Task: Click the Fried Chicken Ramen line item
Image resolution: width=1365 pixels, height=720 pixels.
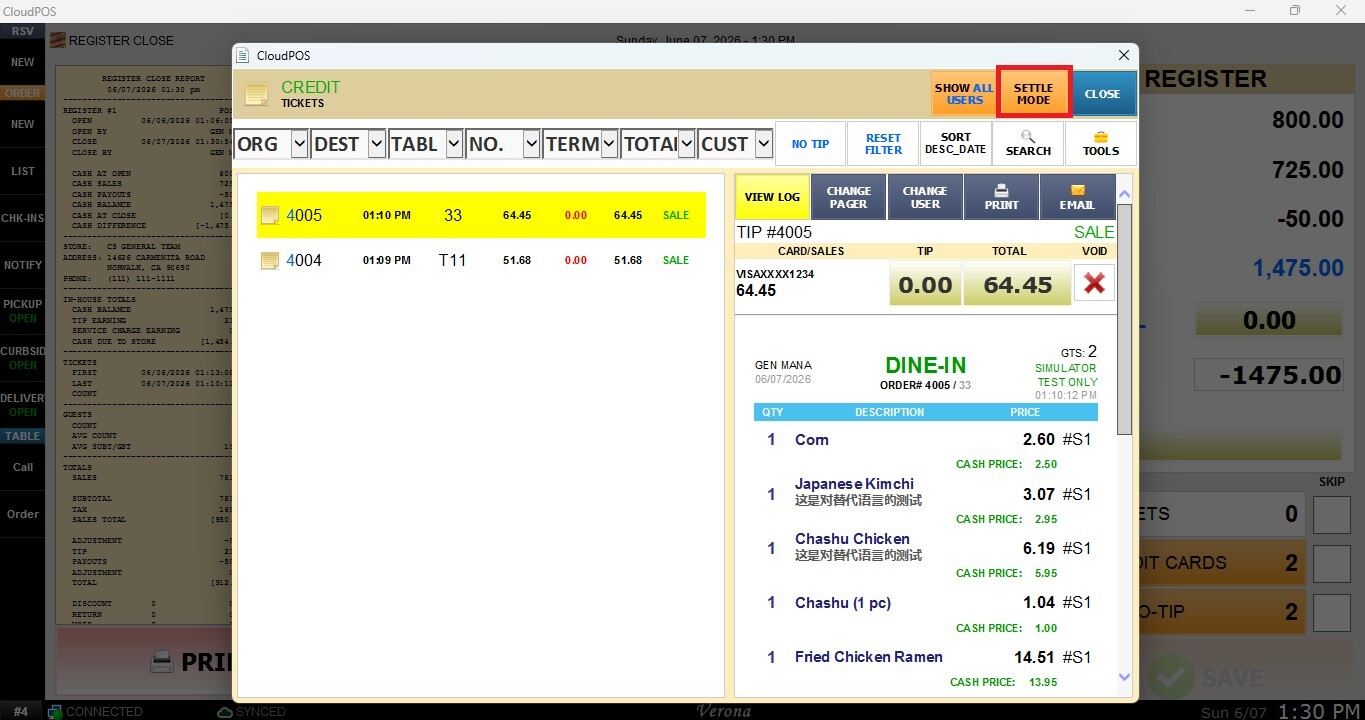Action: pyautogui.click(x=926, y=657)
